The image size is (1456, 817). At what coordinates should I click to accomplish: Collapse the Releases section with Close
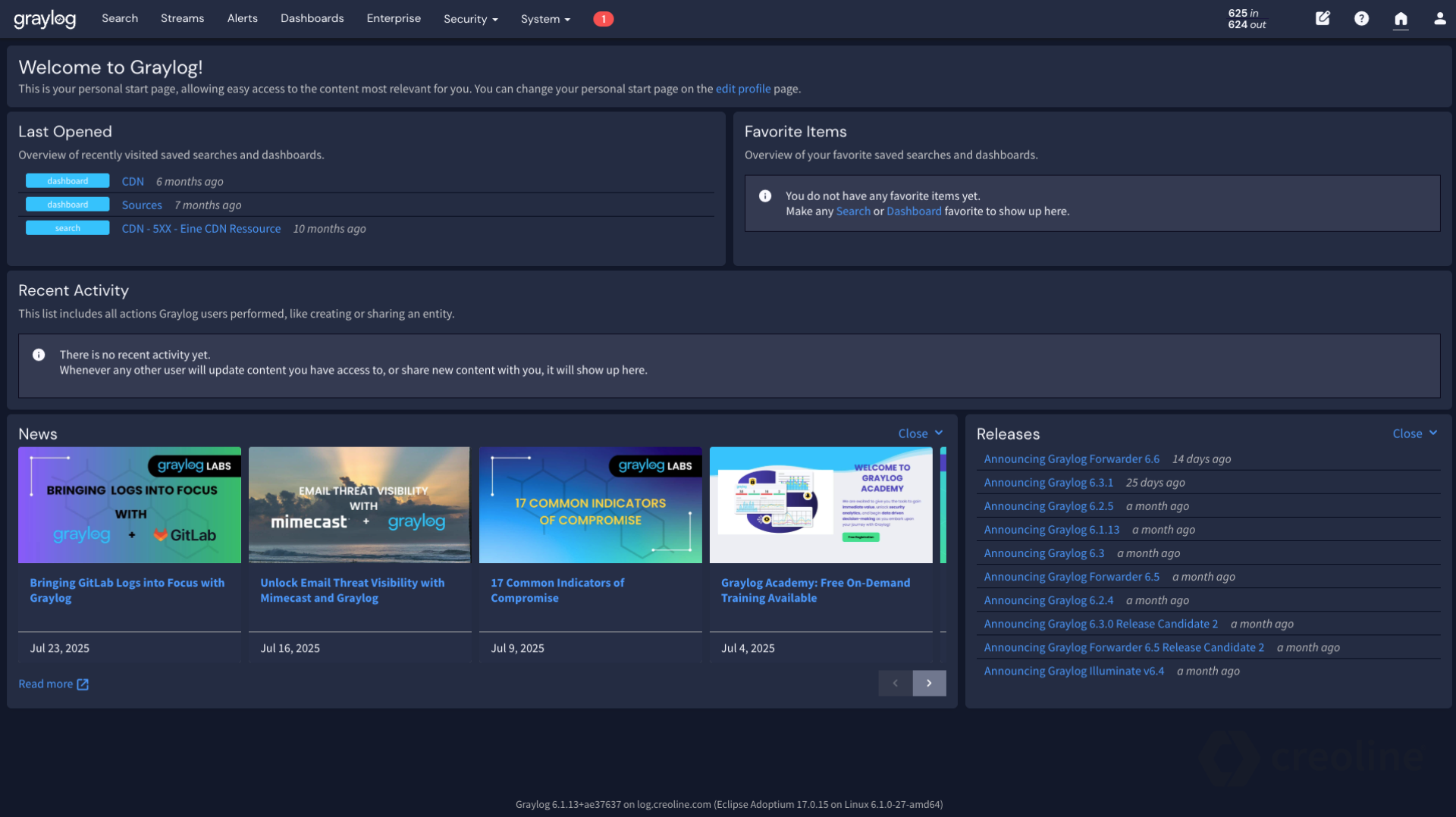click(x=1415, y=434)
